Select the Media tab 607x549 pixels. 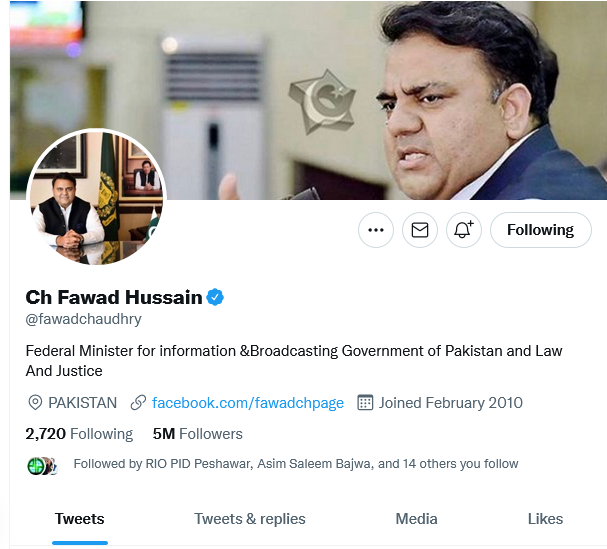point(416,519)
